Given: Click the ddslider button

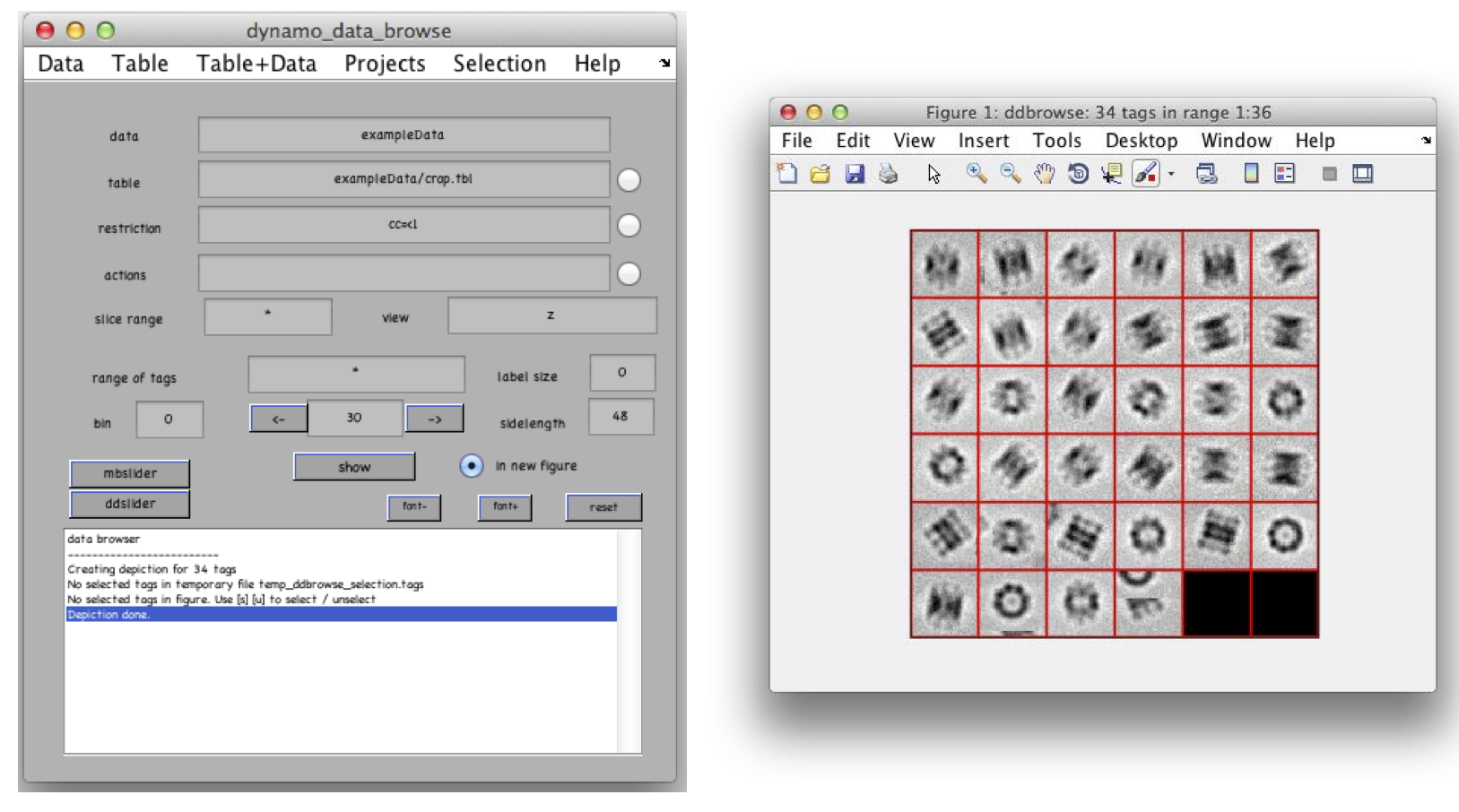Looking at the screenshot, I should (130, 504).
